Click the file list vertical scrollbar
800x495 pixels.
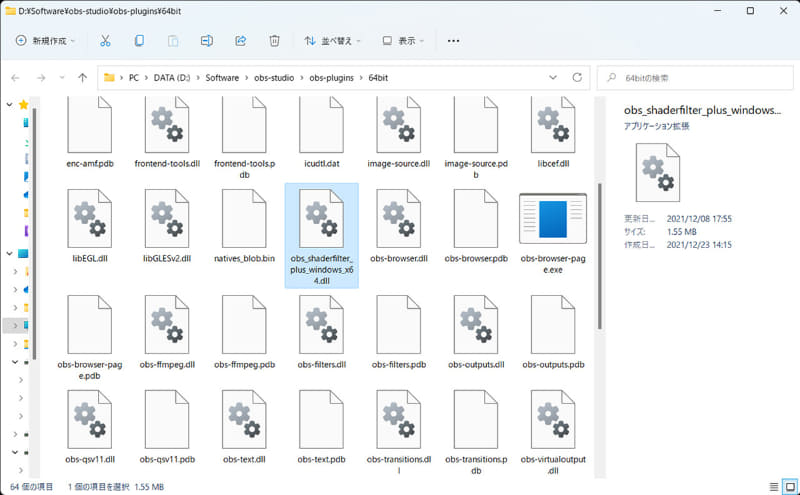(x=599, y=255)
